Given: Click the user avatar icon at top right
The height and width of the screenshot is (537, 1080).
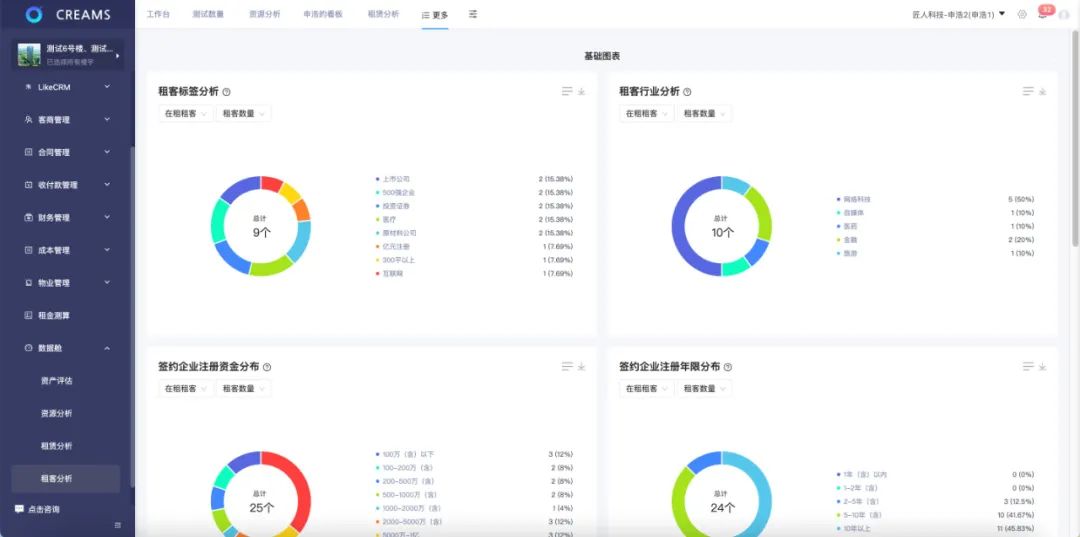Looking at the screenshot, I should click(1063, 14).
